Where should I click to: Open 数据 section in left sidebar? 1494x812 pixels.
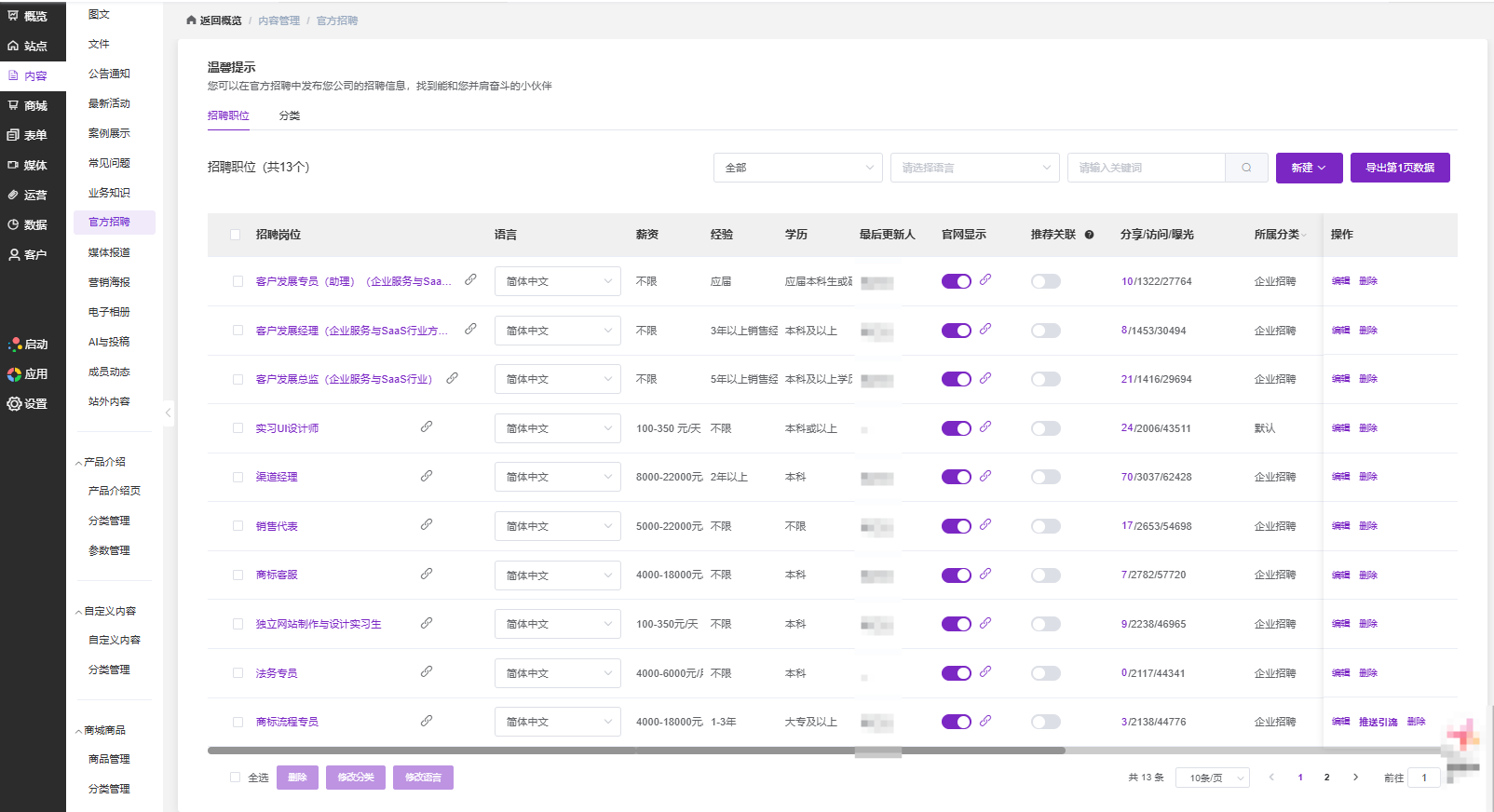[x=33, y=224]
